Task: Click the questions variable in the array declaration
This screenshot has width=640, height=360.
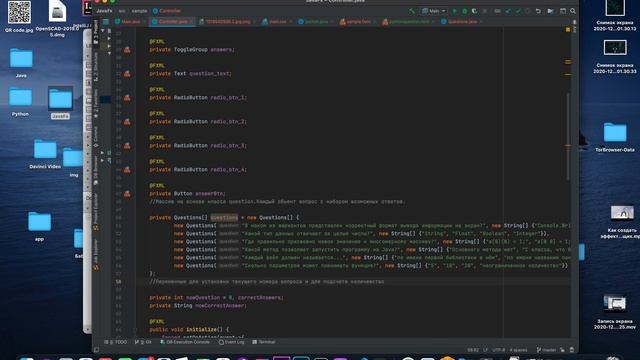Action: 224,218
